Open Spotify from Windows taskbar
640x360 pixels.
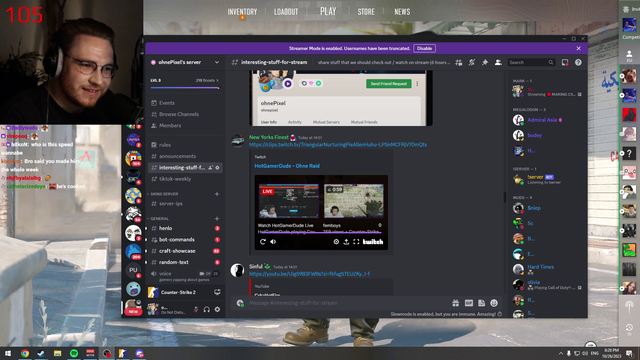tap(74, 353)
